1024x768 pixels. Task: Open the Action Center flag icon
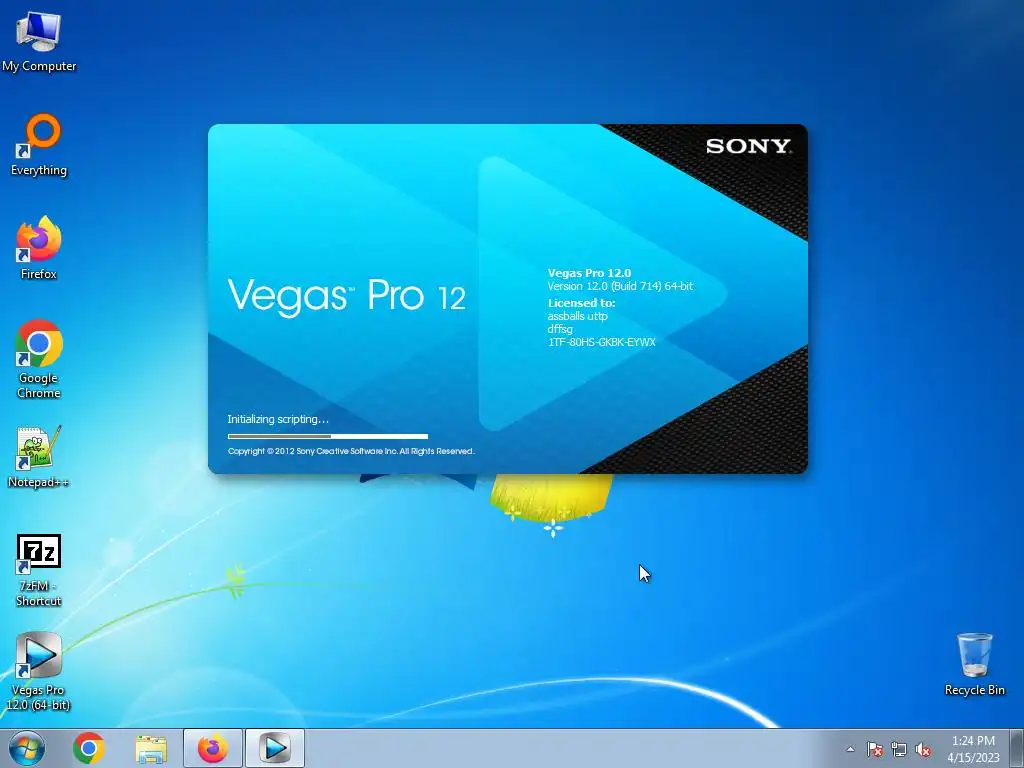tap(874, 749)
